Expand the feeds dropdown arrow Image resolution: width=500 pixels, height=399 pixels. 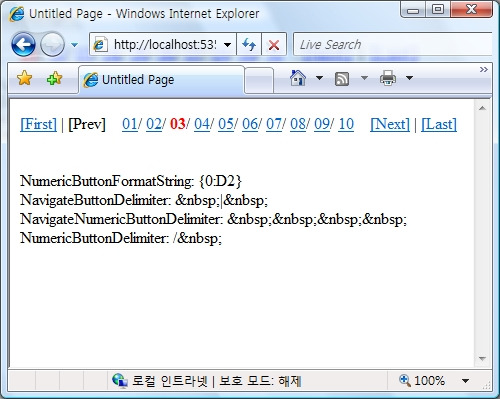click(x=364, y=78)
